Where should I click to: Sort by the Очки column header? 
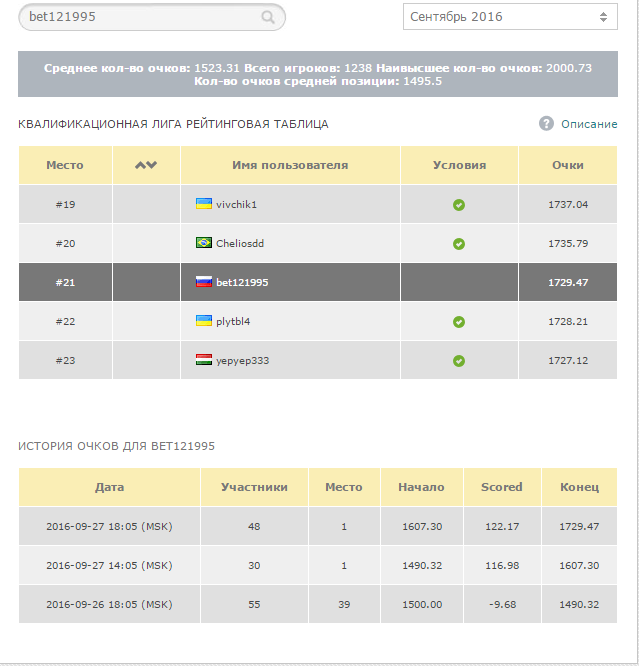pyautogui.click(x=567, y=165)
